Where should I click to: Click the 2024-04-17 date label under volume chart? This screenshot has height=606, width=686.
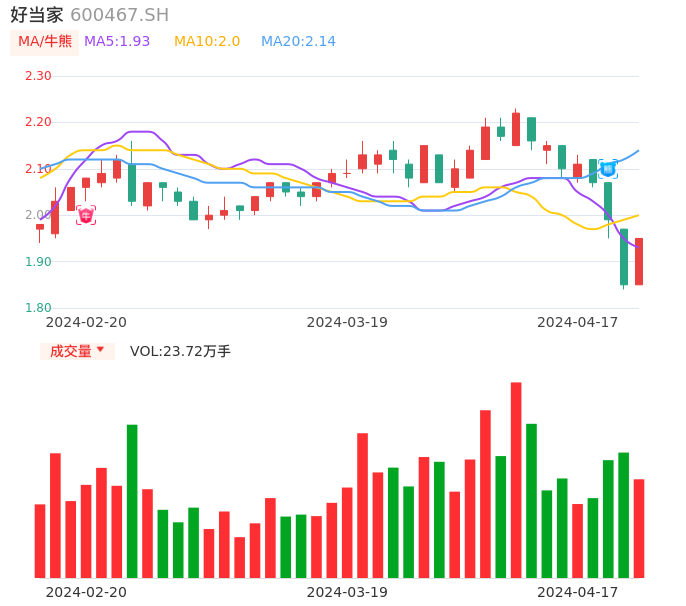(x=578, y=592)
